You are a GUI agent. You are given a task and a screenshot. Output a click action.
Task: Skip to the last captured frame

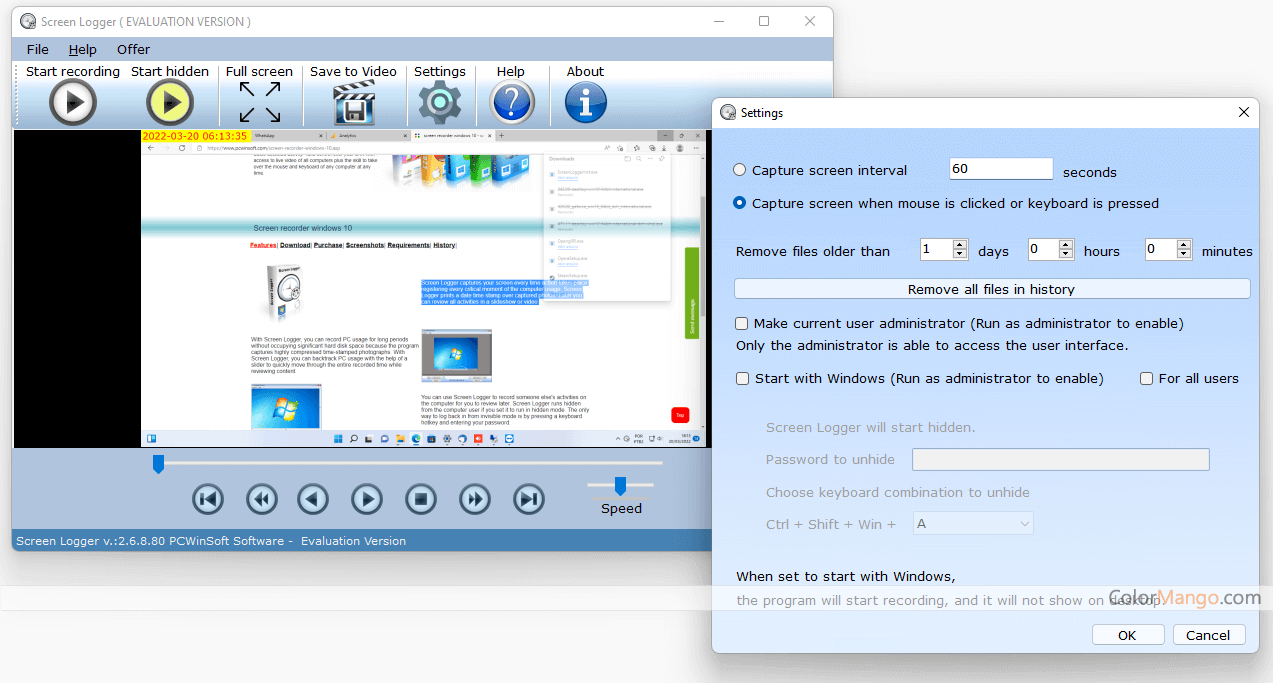click(x=528, y=499)
